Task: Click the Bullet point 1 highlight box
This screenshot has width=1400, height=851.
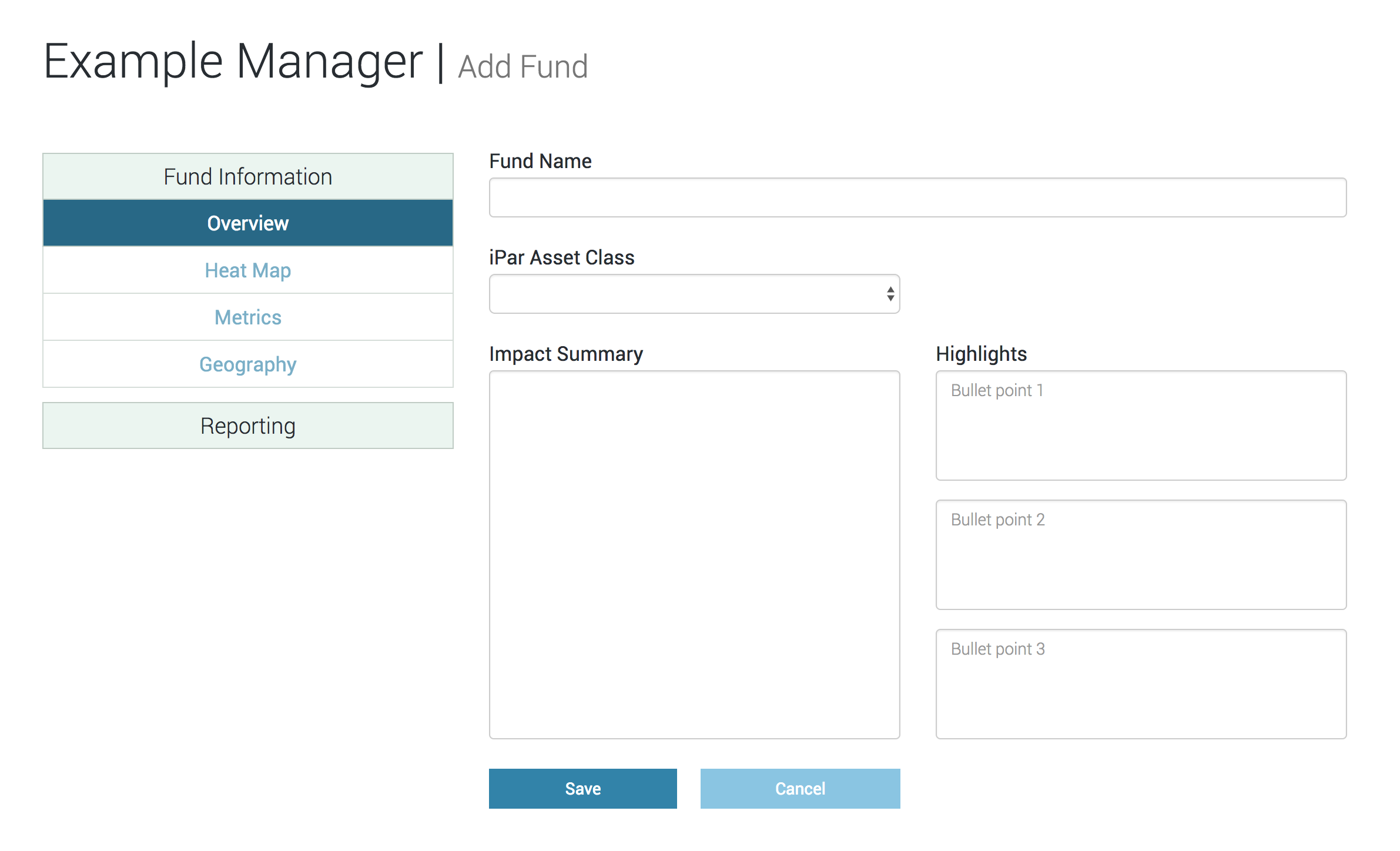Action: pyautogui.click(x=1140, y=425)
